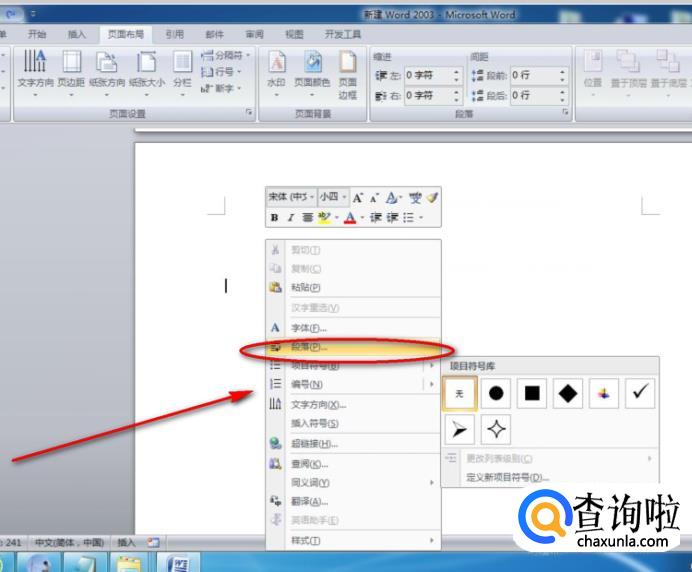Switch to the References (引用) tab
The height and width of the screenshot is (572, 692).
[174, 34]
